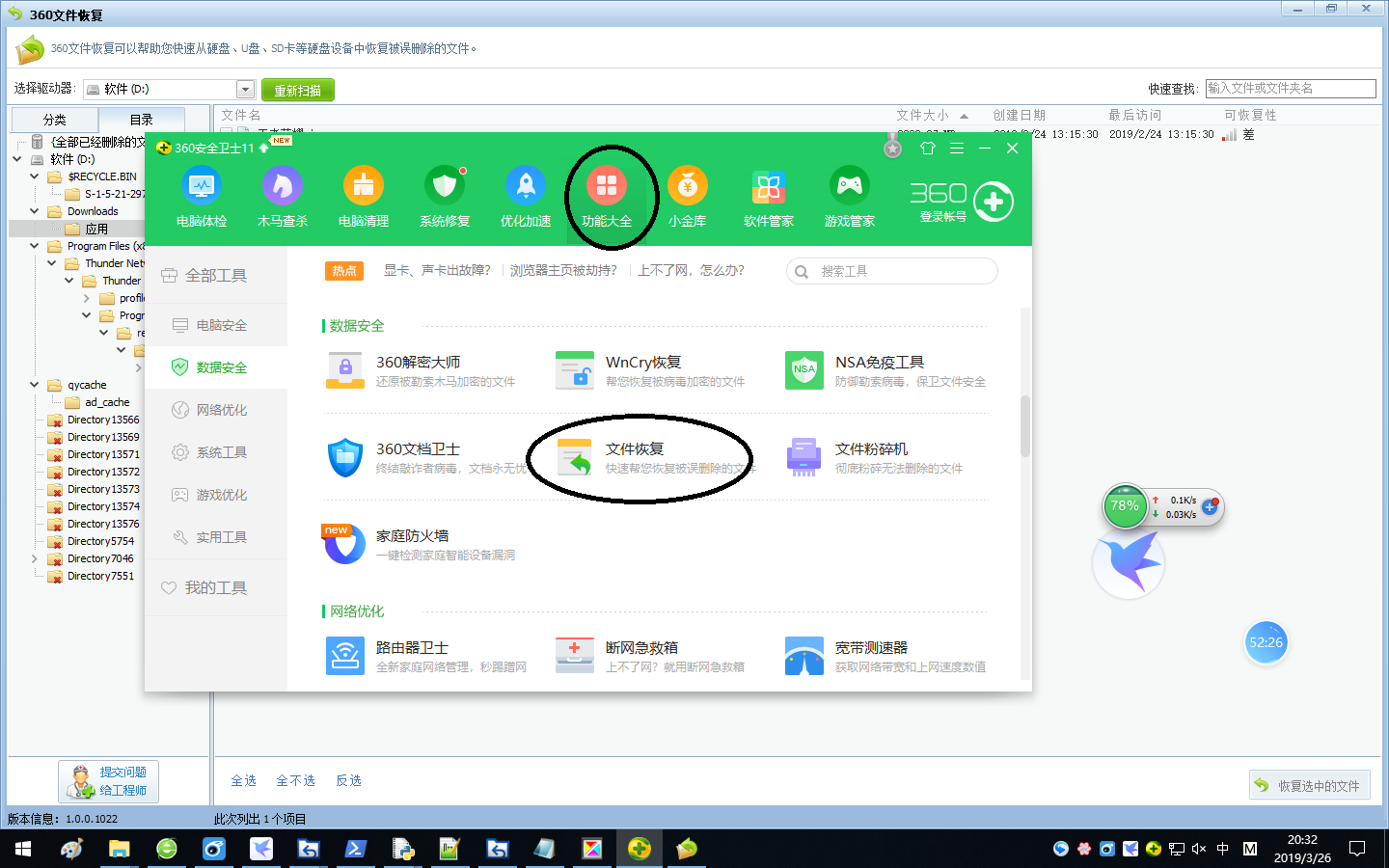The height and width of the screenshot is (868, 1389).
Task: Select 电脑安全 category
Action: click(216, 325)
